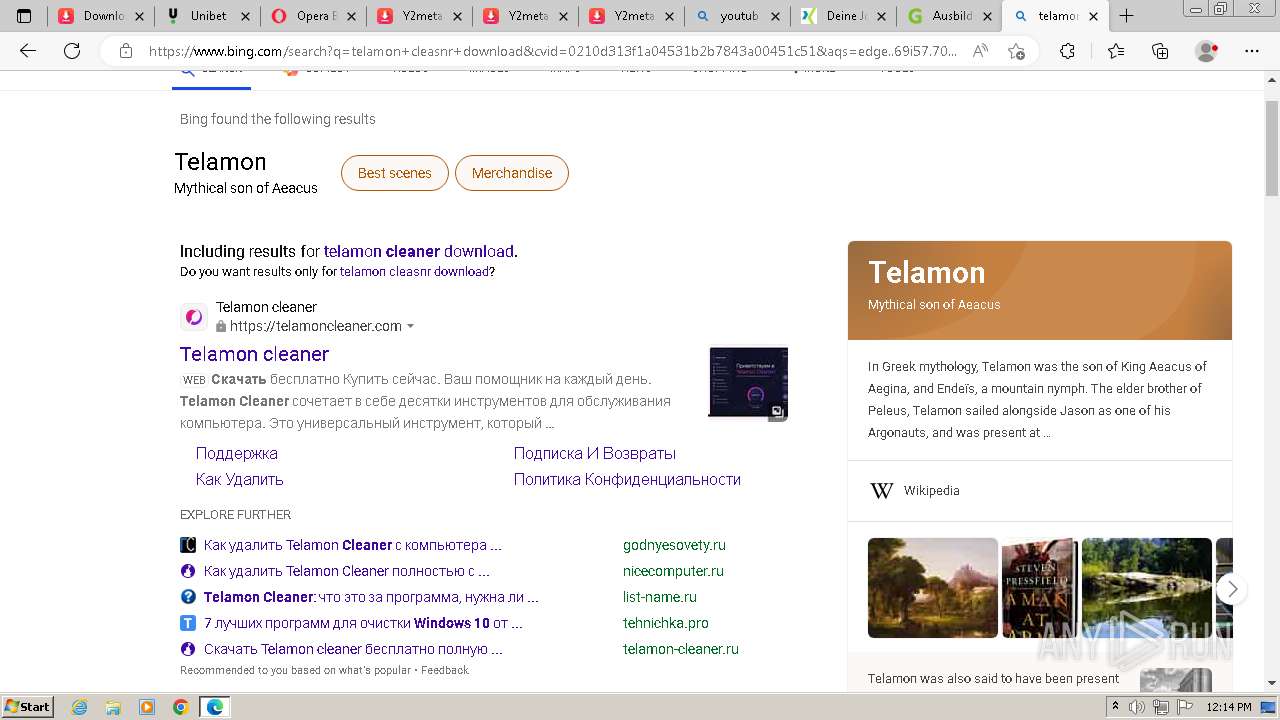
Task: Open the Favorites list icon
Action: point(1116,51)
